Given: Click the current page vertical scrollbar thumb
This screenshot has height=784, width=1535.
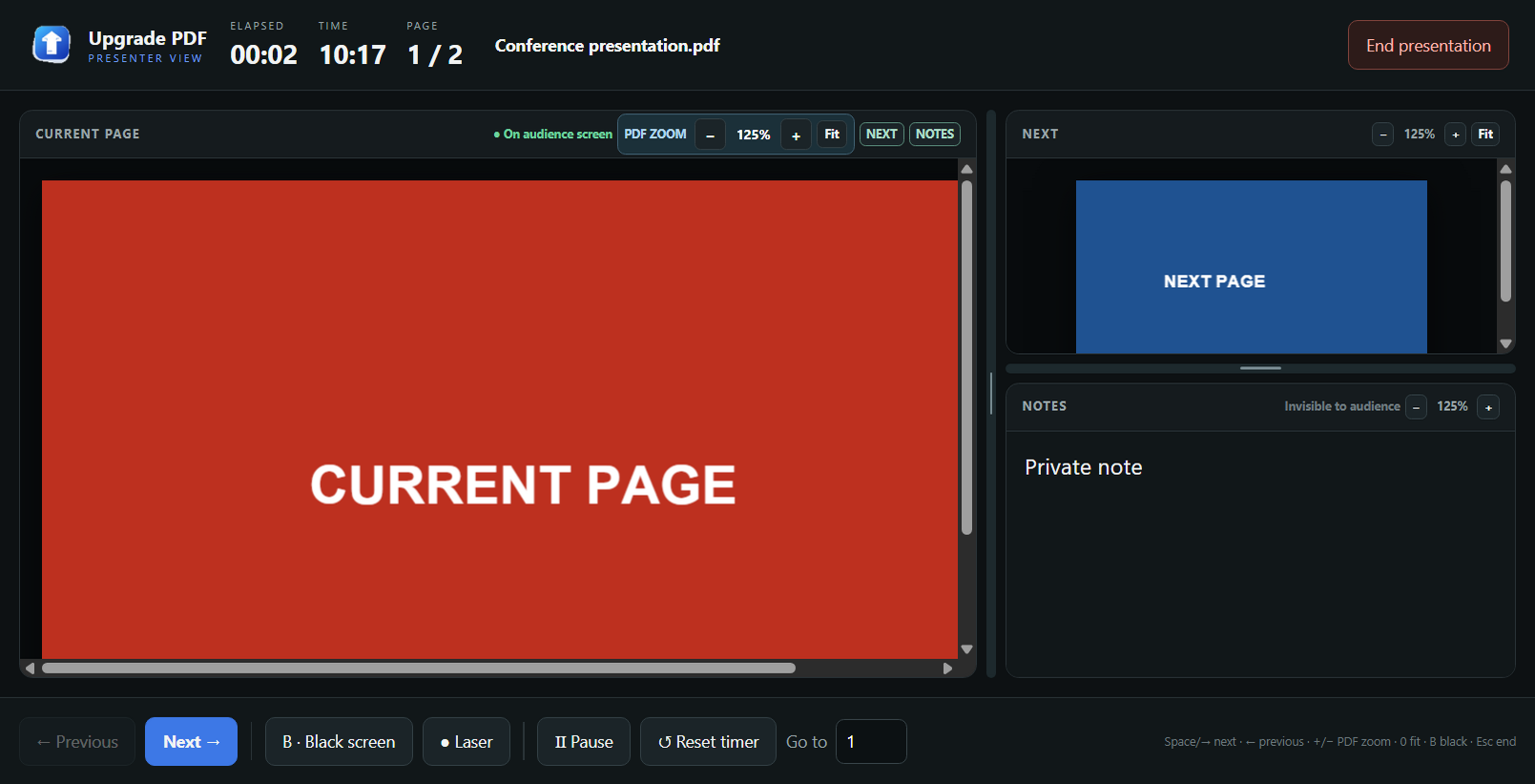Looking at the screenshot, I should click(x=966, y=358).
